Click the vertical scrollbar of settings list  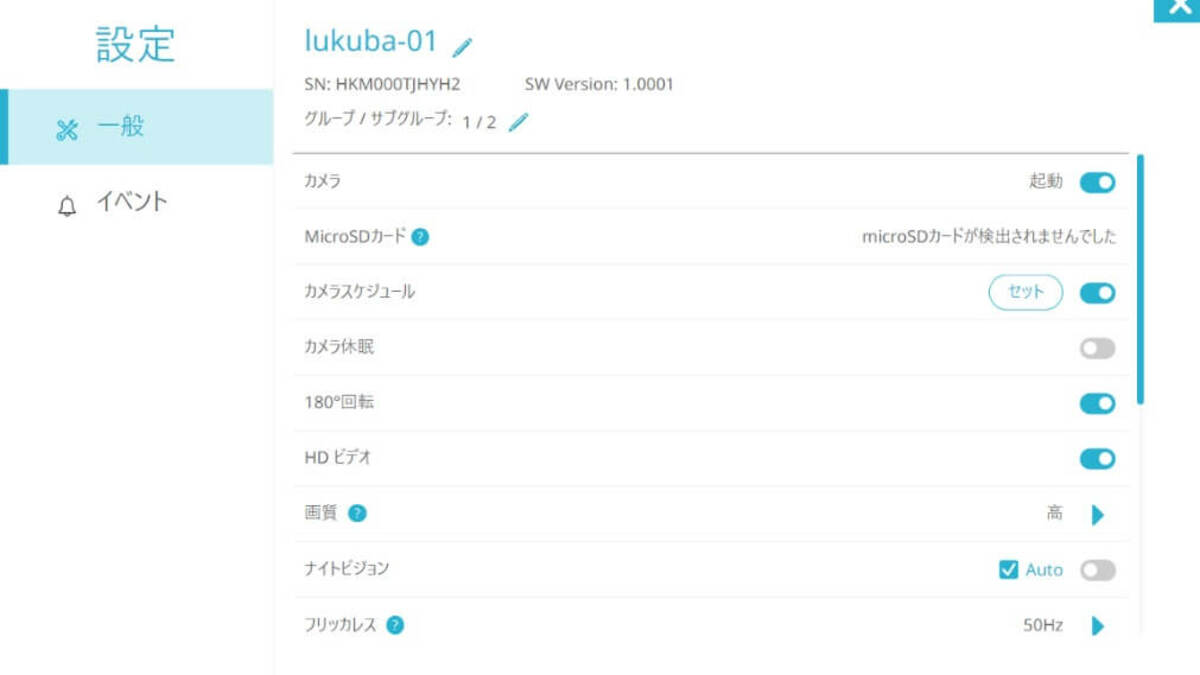(1140, 280)
